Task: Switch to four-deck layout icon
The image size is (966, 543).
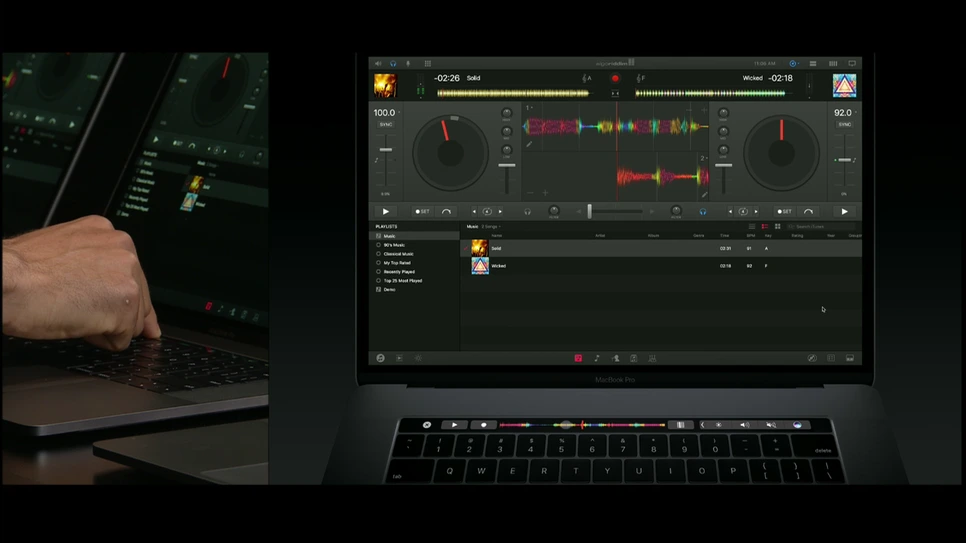Action: [833, 63]
